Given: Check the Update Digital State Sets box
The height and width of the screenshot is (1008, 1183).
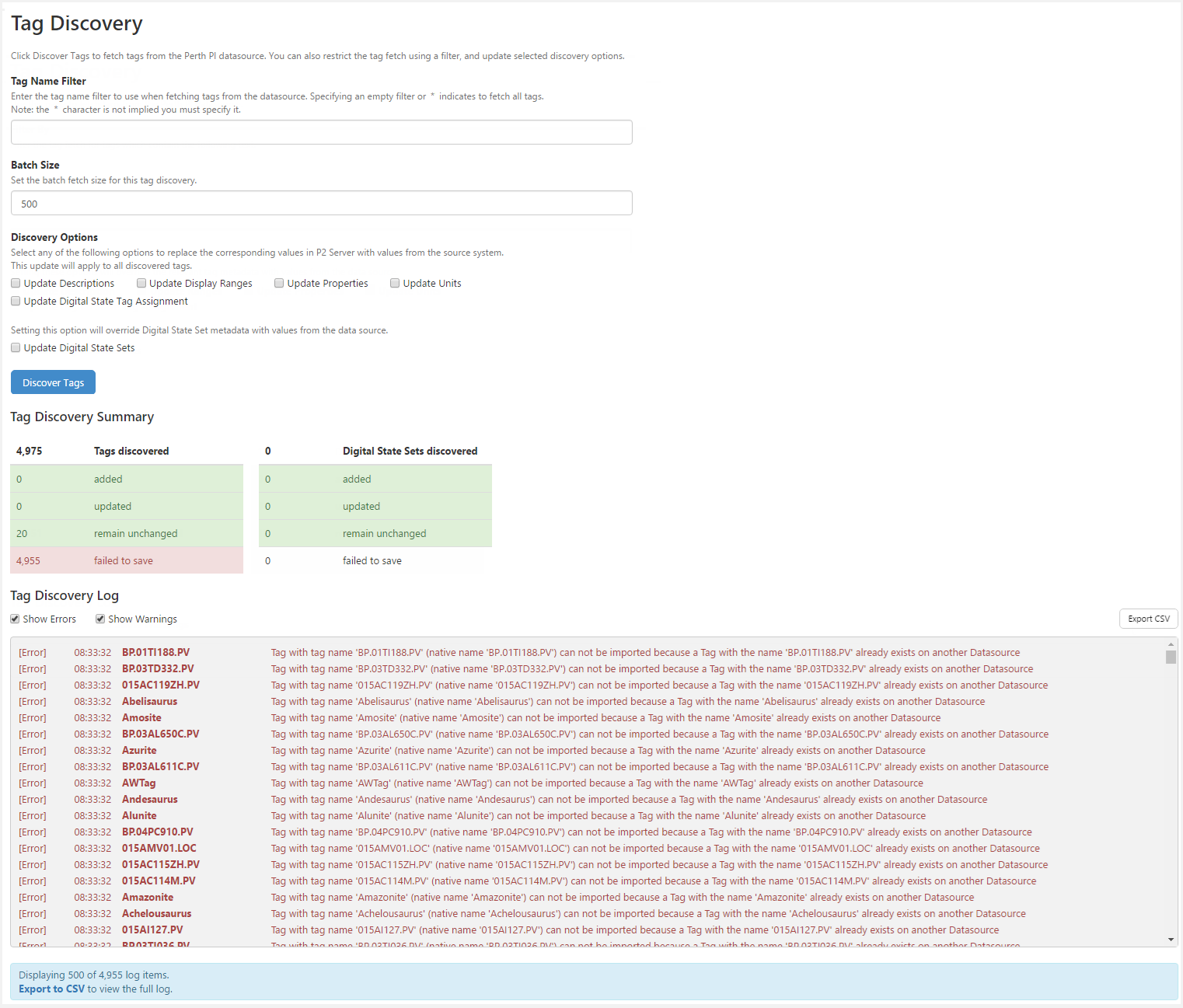Looking at the screenshot, I should (16, 348).
